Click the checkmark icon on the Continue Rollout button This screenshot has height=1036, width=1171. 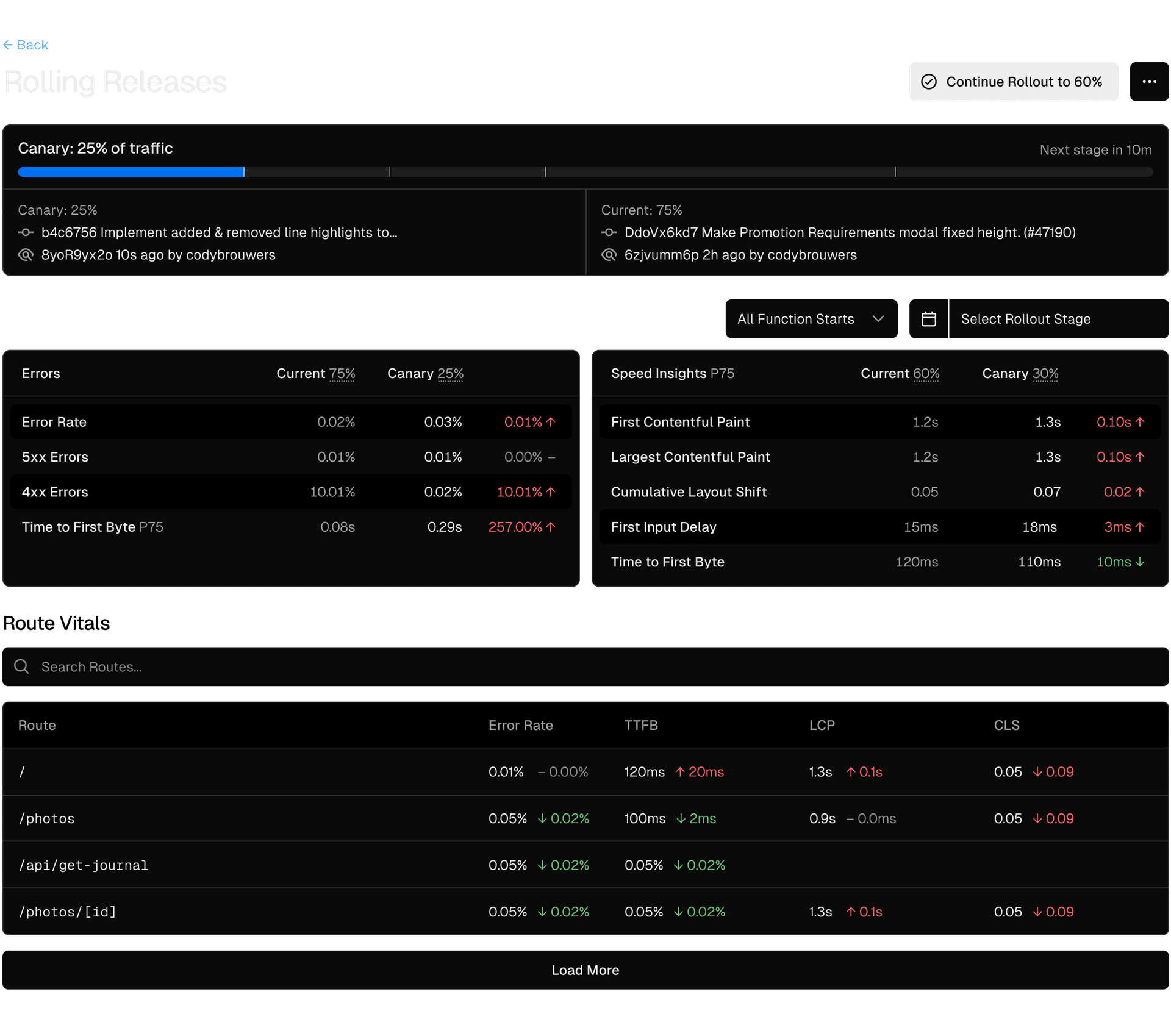point(928,82)
